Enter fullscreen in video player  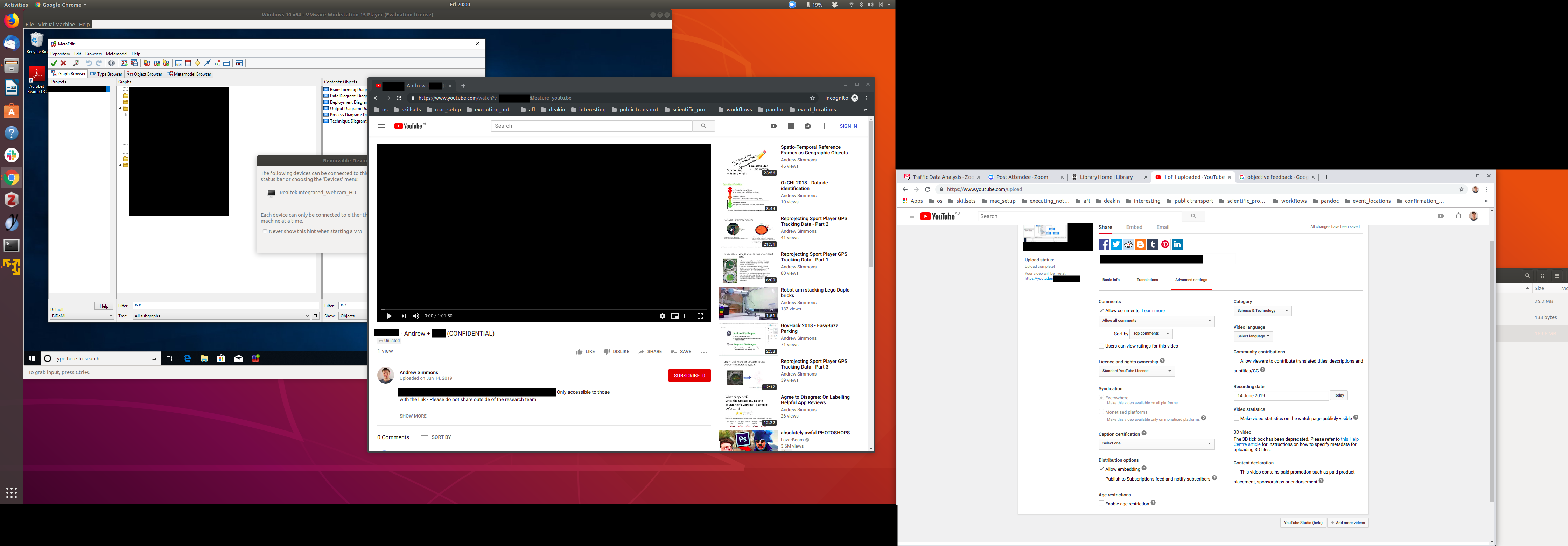(700, 316)
